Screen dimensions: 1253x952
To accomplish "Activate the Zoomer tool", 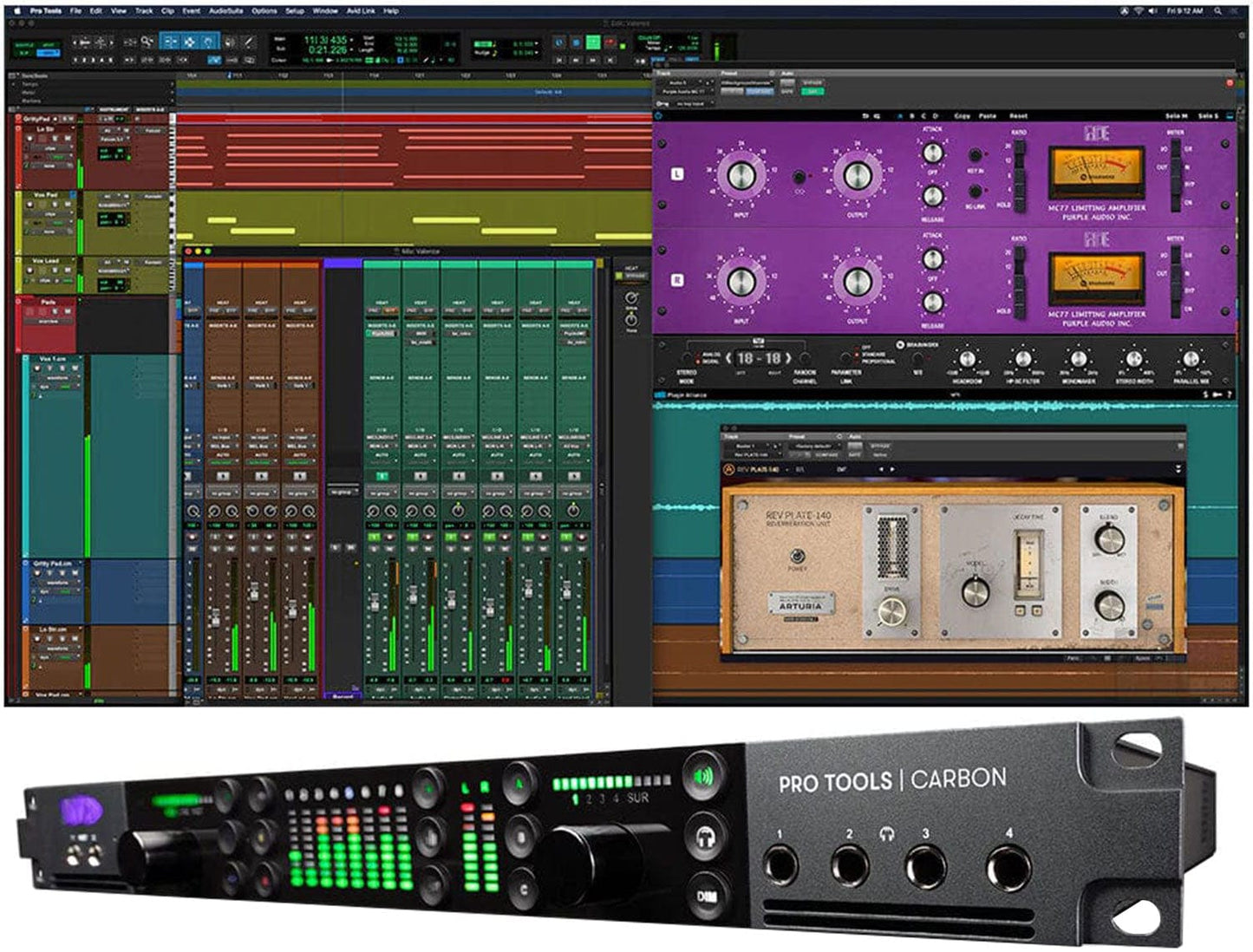I will click(x=146, y=41).
